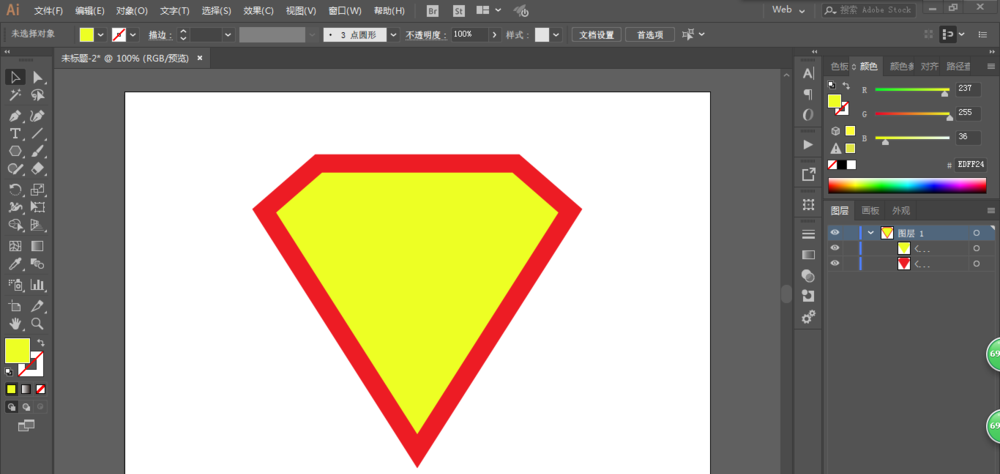Screen dimensions: 1000x474
Task: Select the Eyedropper tool
Action: click(x=15, y=263)
